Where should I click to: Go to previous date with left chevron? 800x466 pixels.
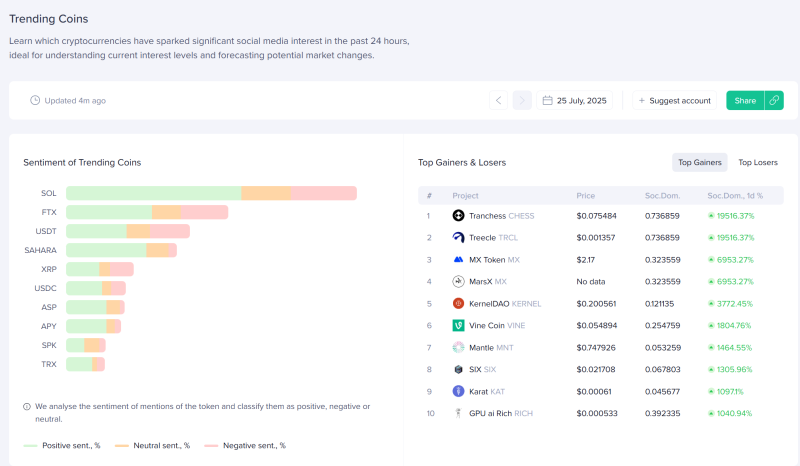click(498, 101)
